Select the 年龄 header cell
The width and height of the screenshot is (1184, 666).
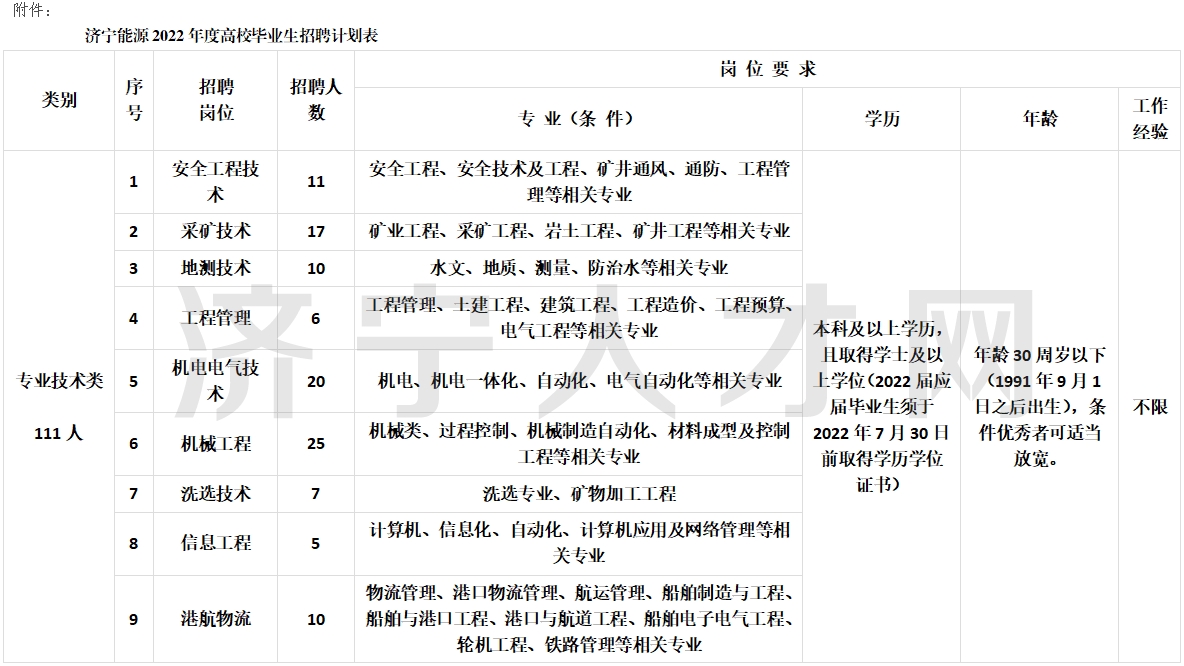coord(1039,119)
